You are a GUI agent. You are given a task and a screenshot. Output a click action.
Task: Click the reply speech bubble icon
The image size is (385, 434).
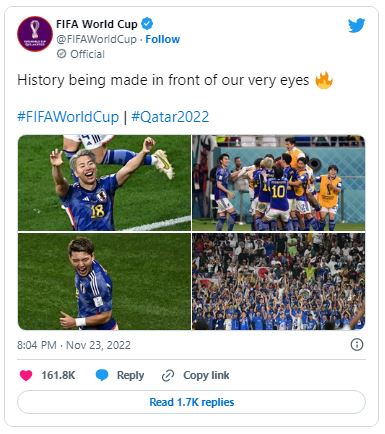click(102, 375)
